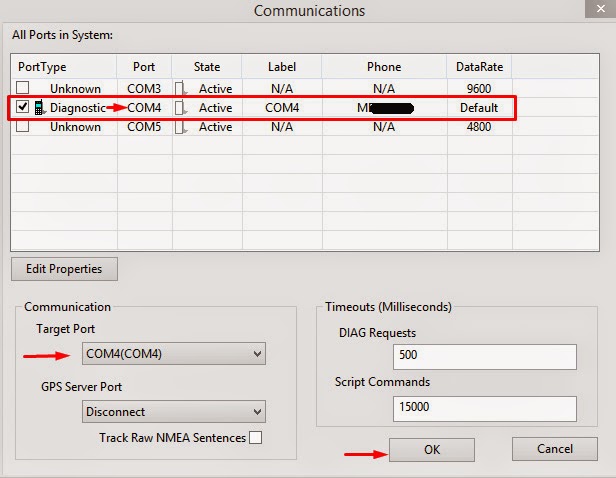Click the Default data rate cell
The height and width of the screenshot is (478, 616).
click(x=479, y=108)
